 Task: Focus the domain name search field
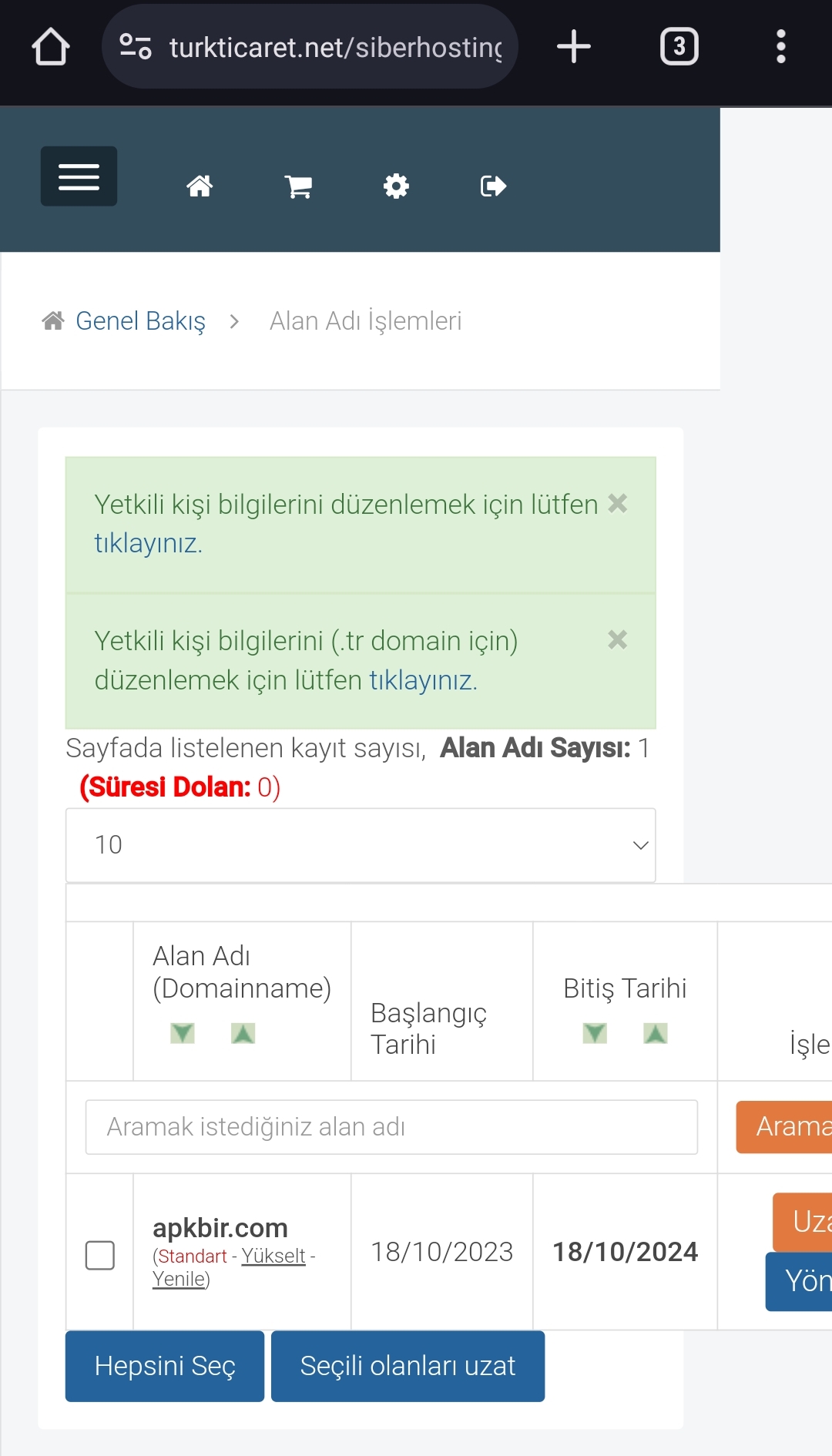(391, 1127)
